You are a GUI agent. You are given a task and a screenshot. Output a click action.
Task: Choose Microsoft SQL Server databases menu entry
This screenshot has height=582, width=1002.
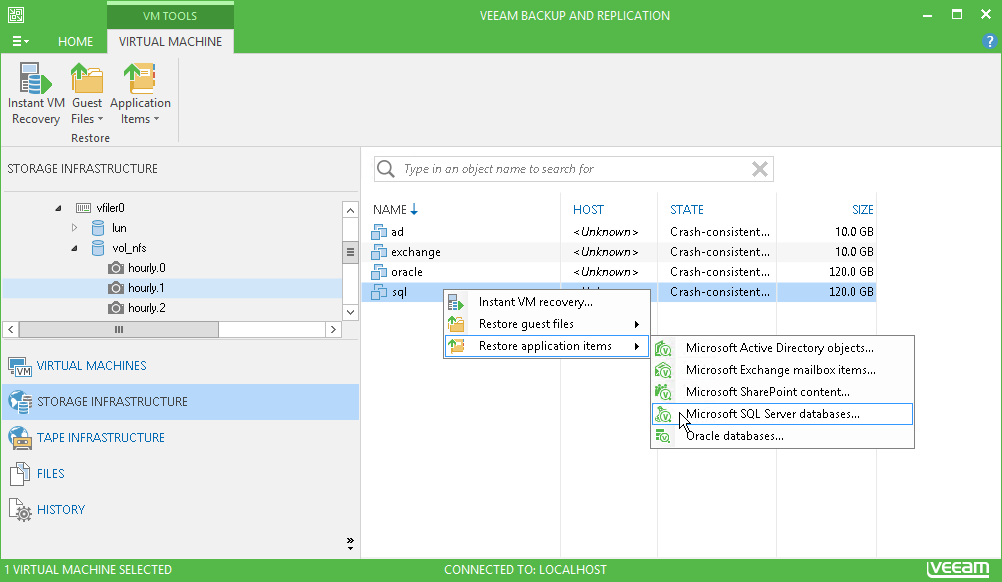point(772,414)
